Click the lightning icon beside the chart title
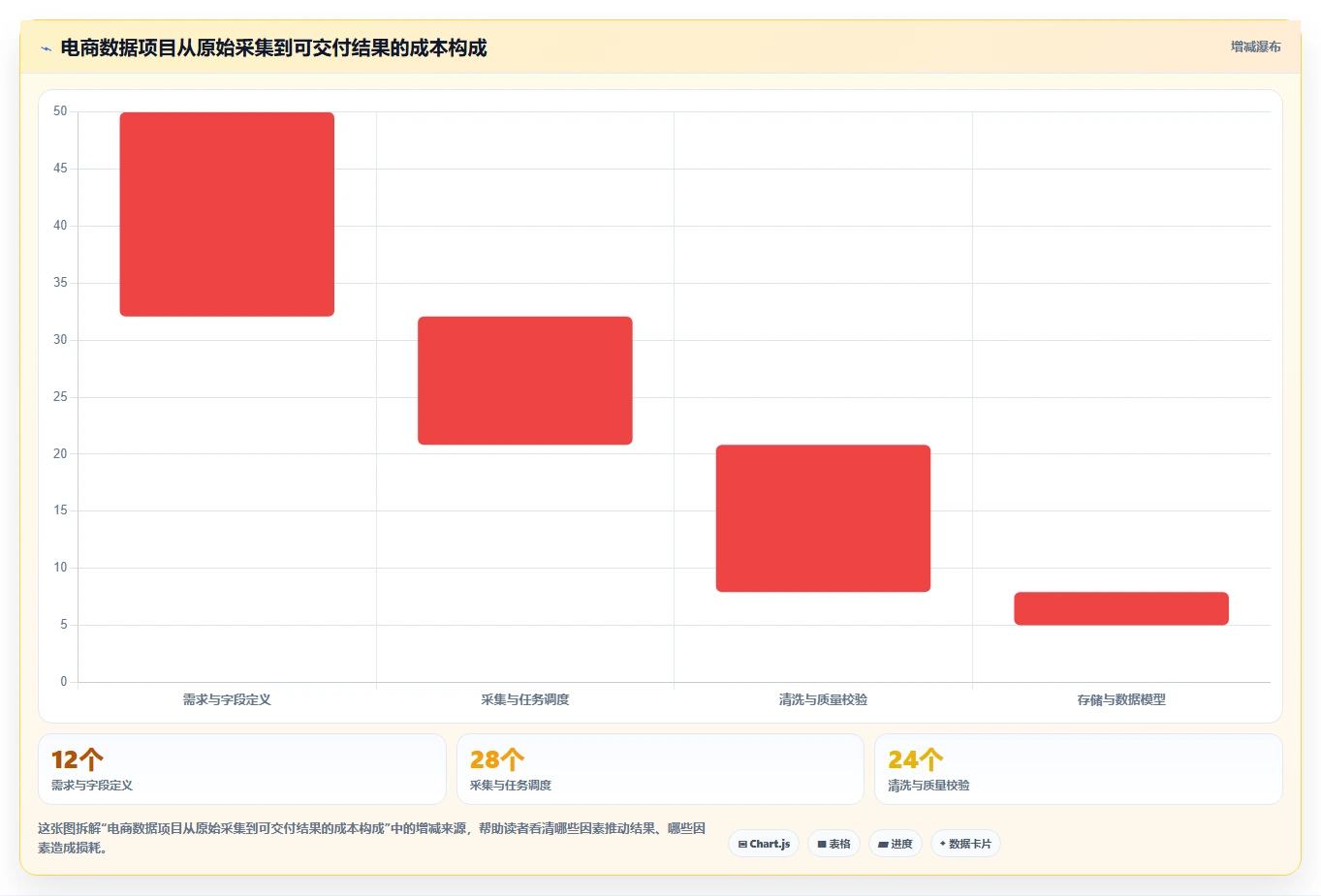 46,48
